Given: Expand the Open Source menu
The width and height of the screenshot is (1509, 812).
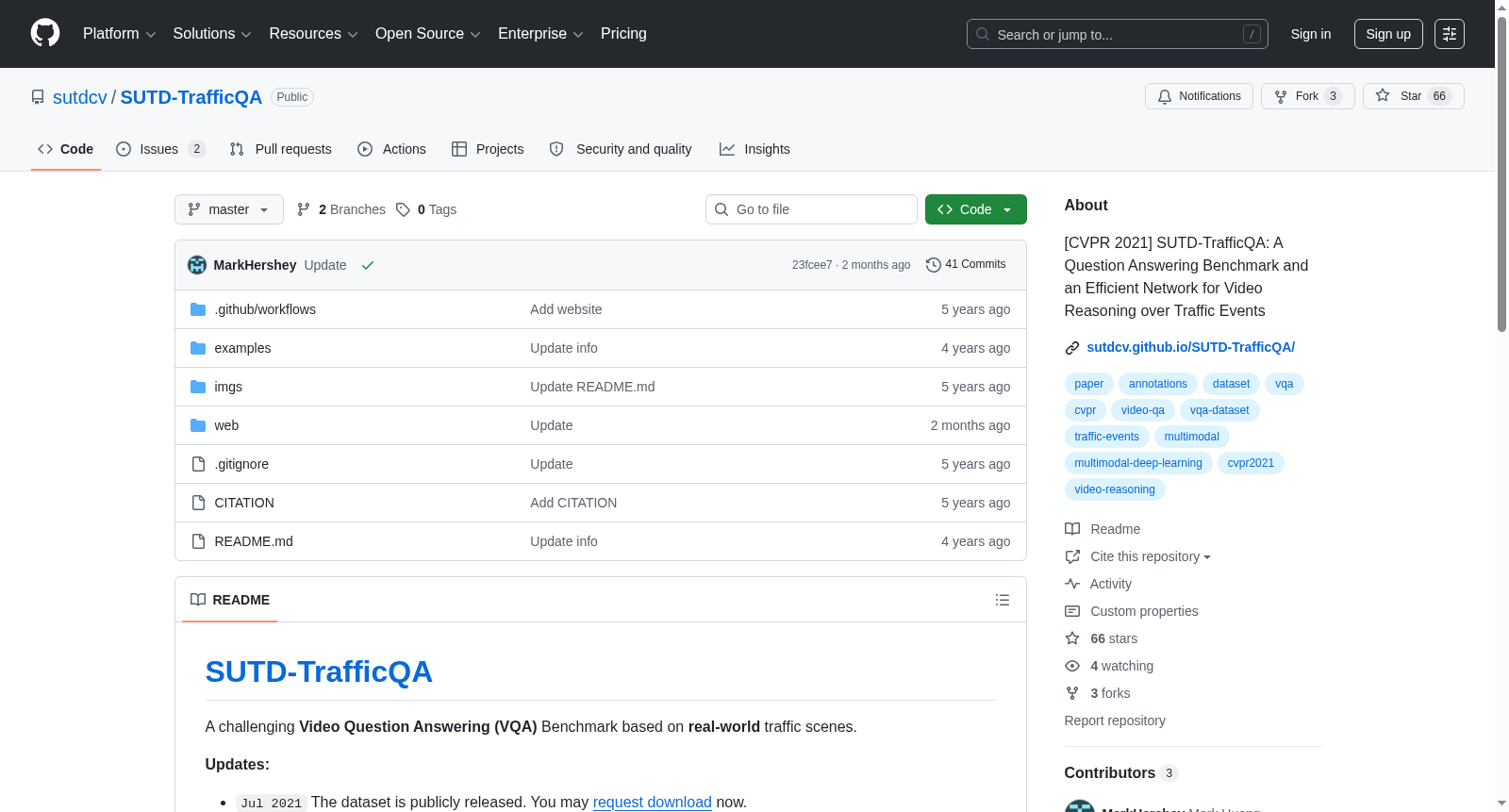Looking at the screenshot, I should pos(428,34).
